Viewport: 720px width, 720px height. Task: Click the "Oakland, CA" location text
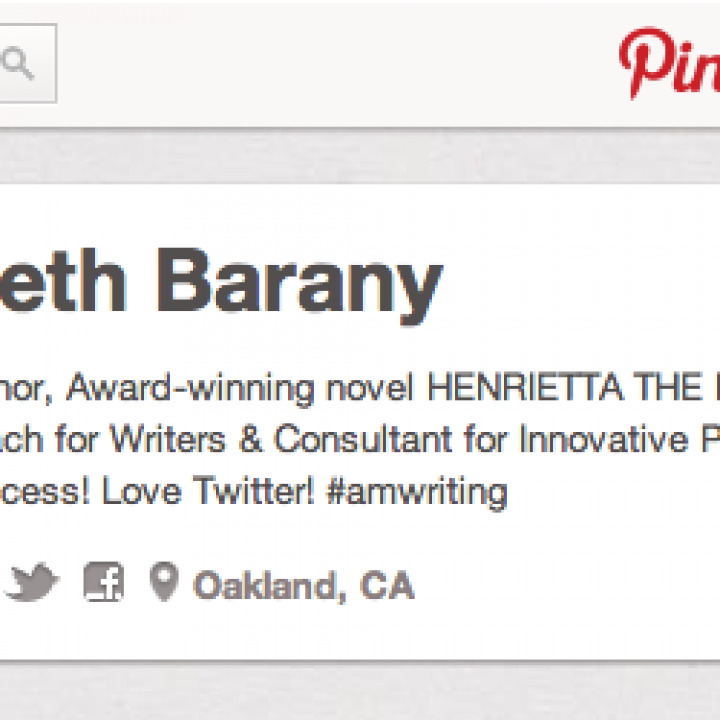[303, 585]
